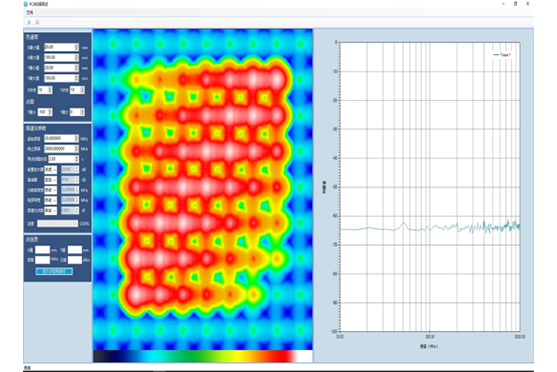
Task: Adjust the point-plot Y maximum spinner showing 0
Action: tap(82, 112)
